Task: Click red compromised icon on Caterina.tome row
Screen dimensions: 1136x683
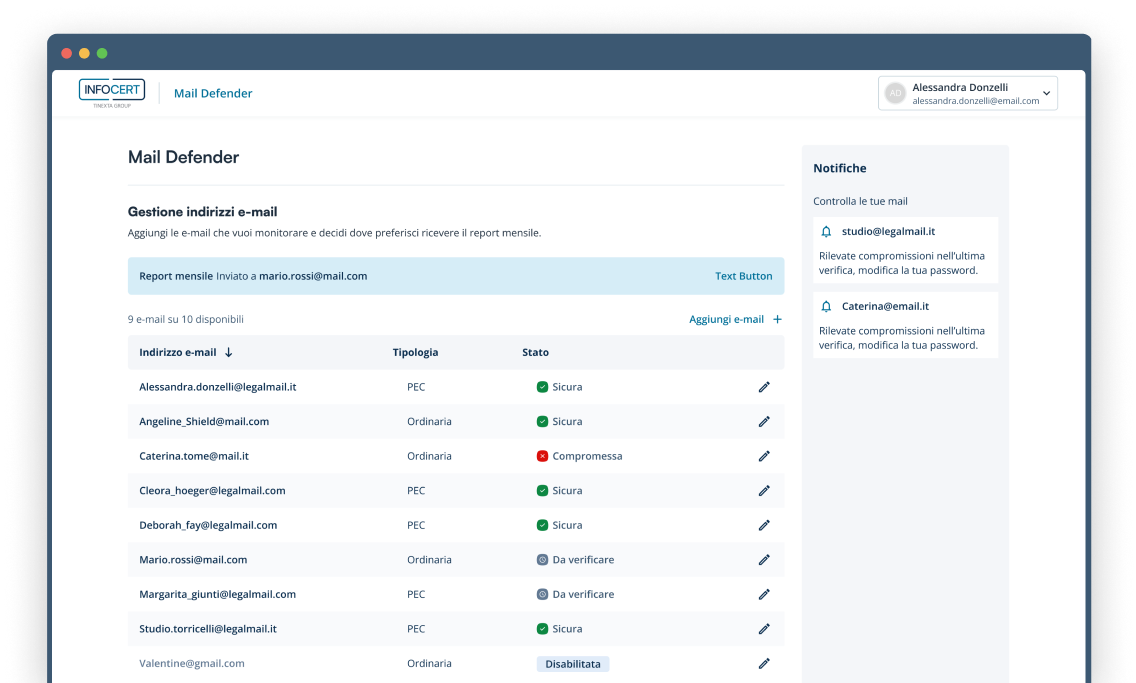Action: (x=542, y=456)
